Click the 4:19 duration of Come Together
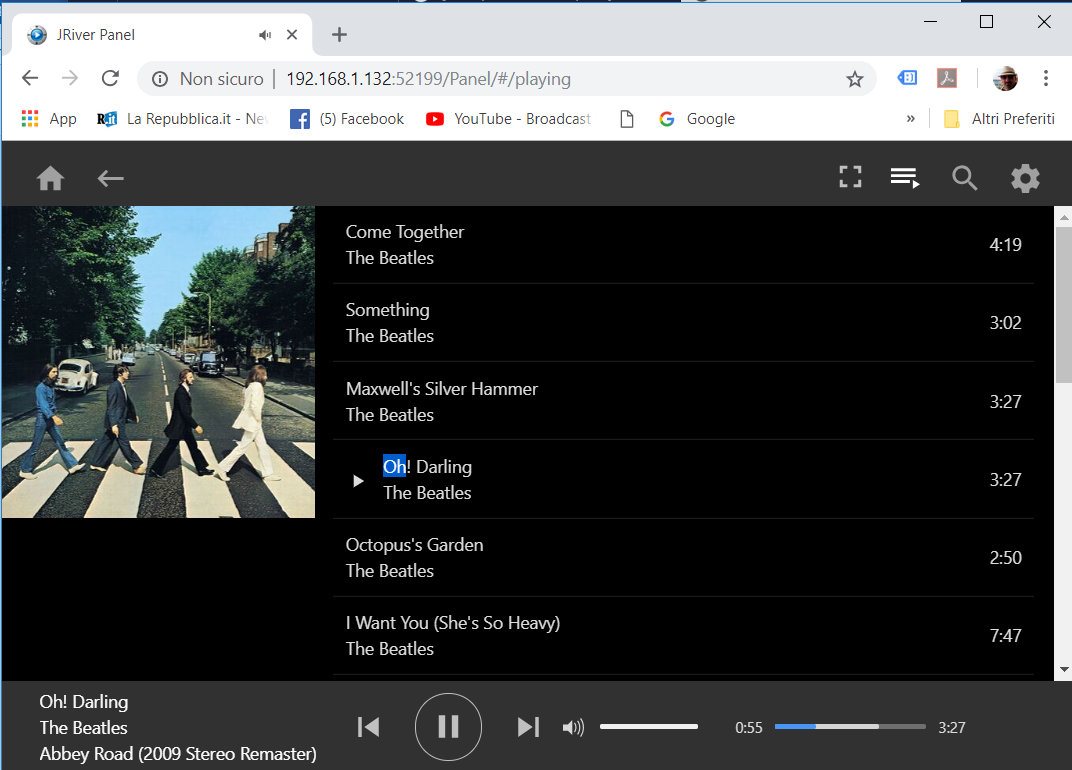 coord(1005,245)
